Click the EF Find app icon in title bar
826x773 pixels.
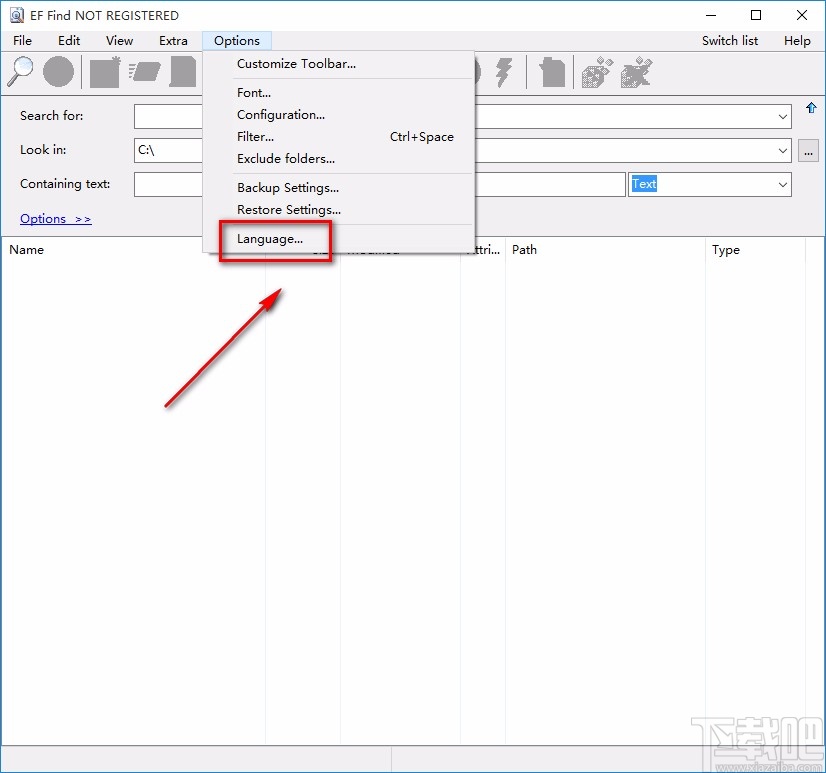pos(17,15)
